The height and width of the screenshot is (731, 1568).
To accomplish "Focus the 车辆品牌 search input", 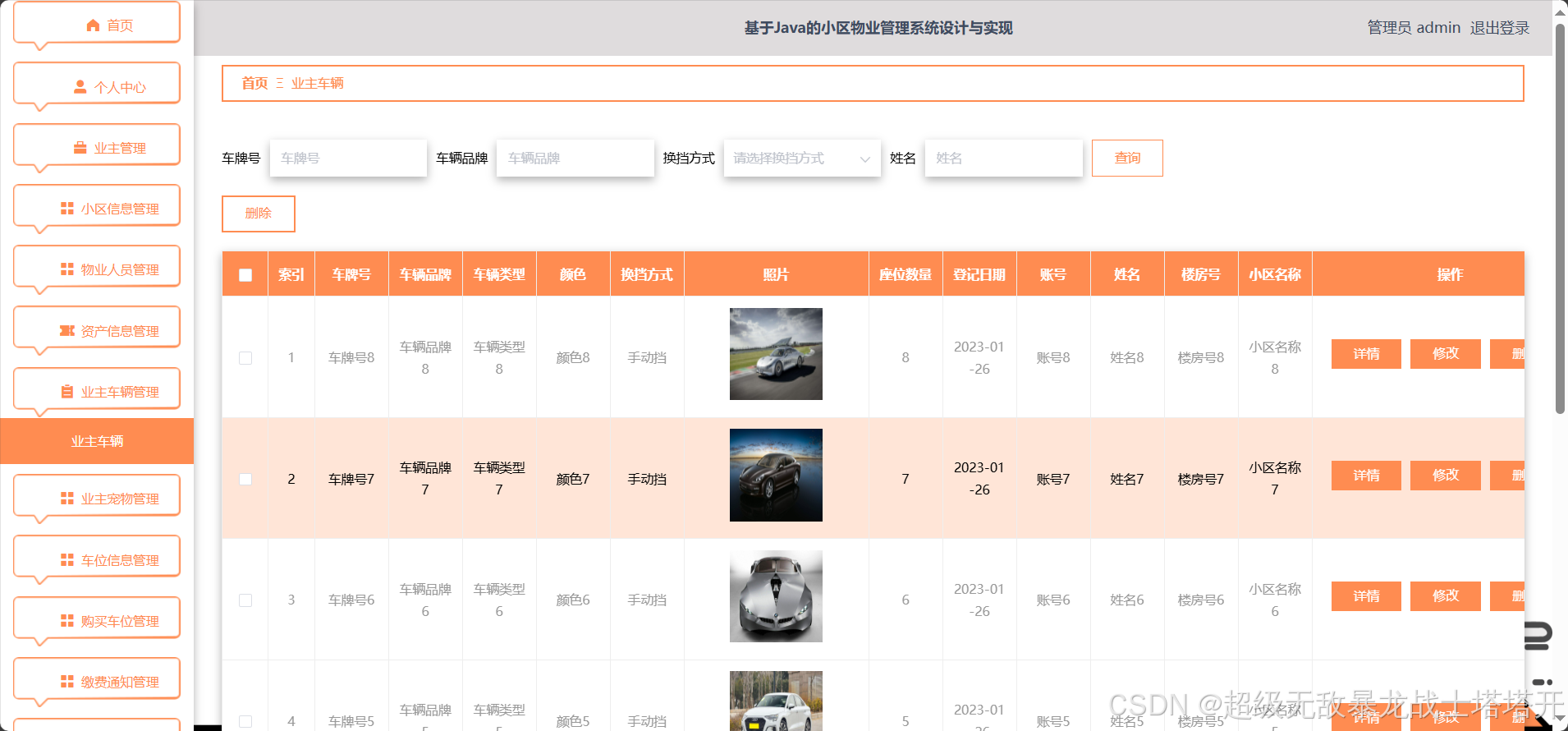I will pos(575,159).
